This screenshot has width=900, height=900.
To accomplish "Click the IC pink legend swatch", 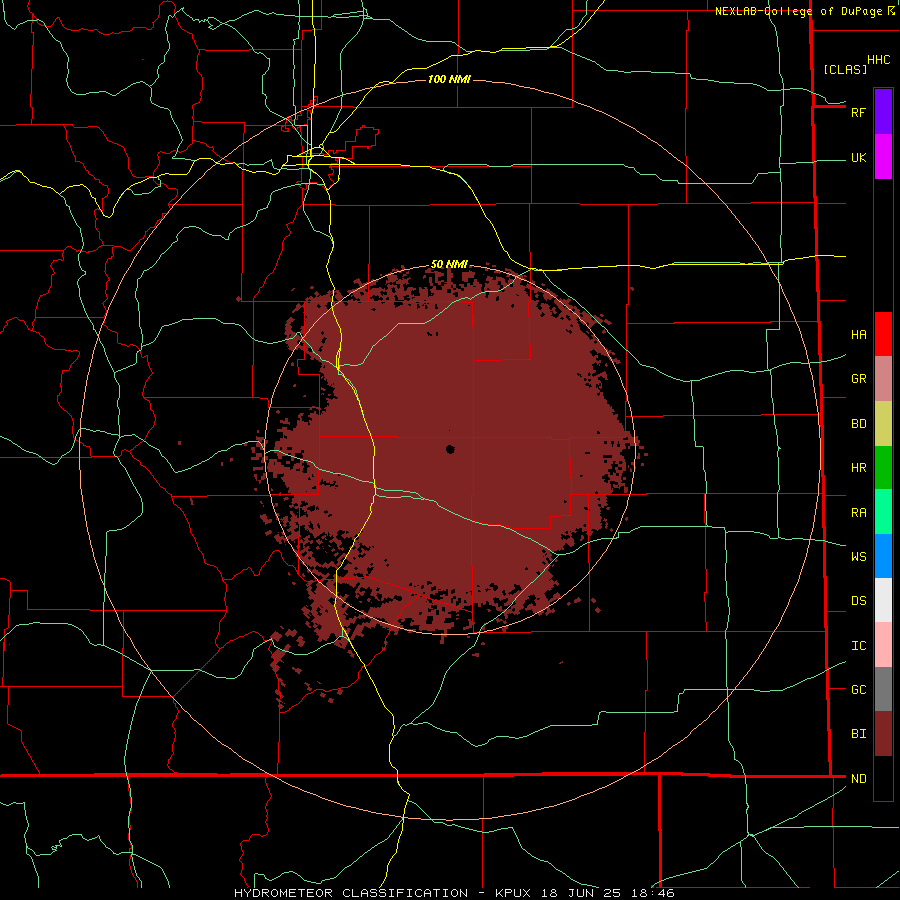I will pyautogui.click(x=883, y=645).
